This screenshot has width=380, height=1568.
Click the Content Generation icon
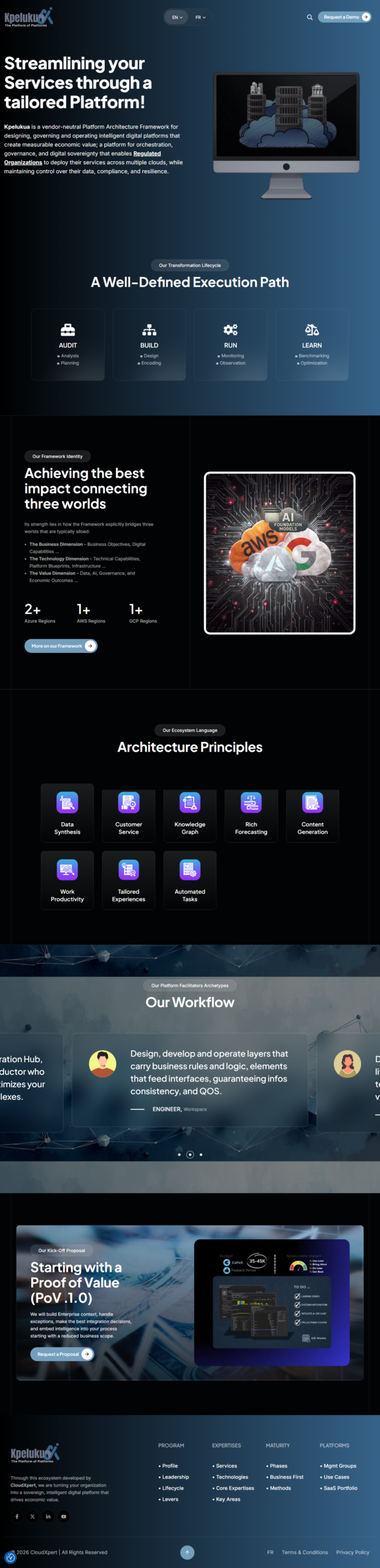pyautogui.click(x=313, y=802)
